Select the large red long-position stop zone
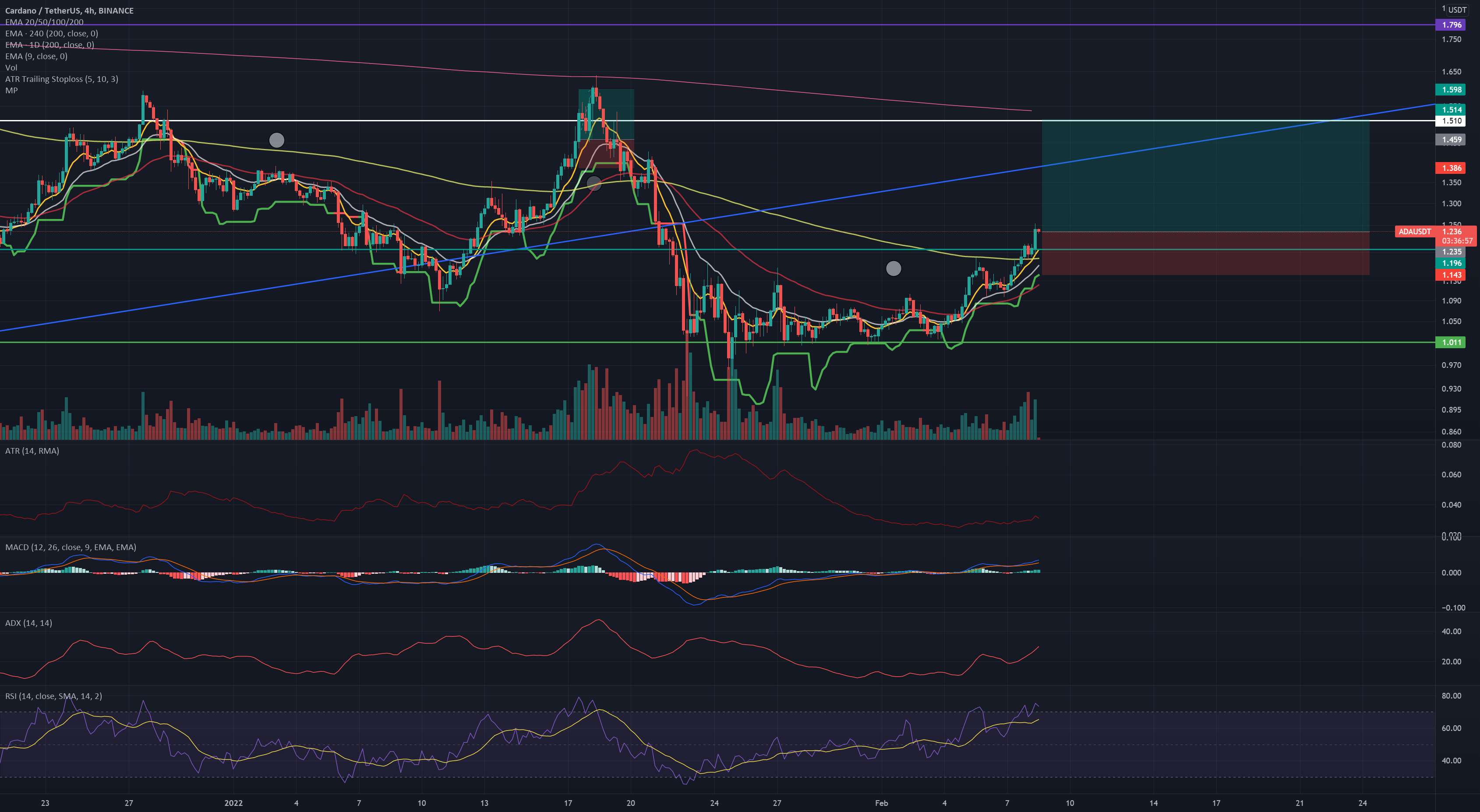This screenshot has width=1480, height=812. [x=1205, y=254]
